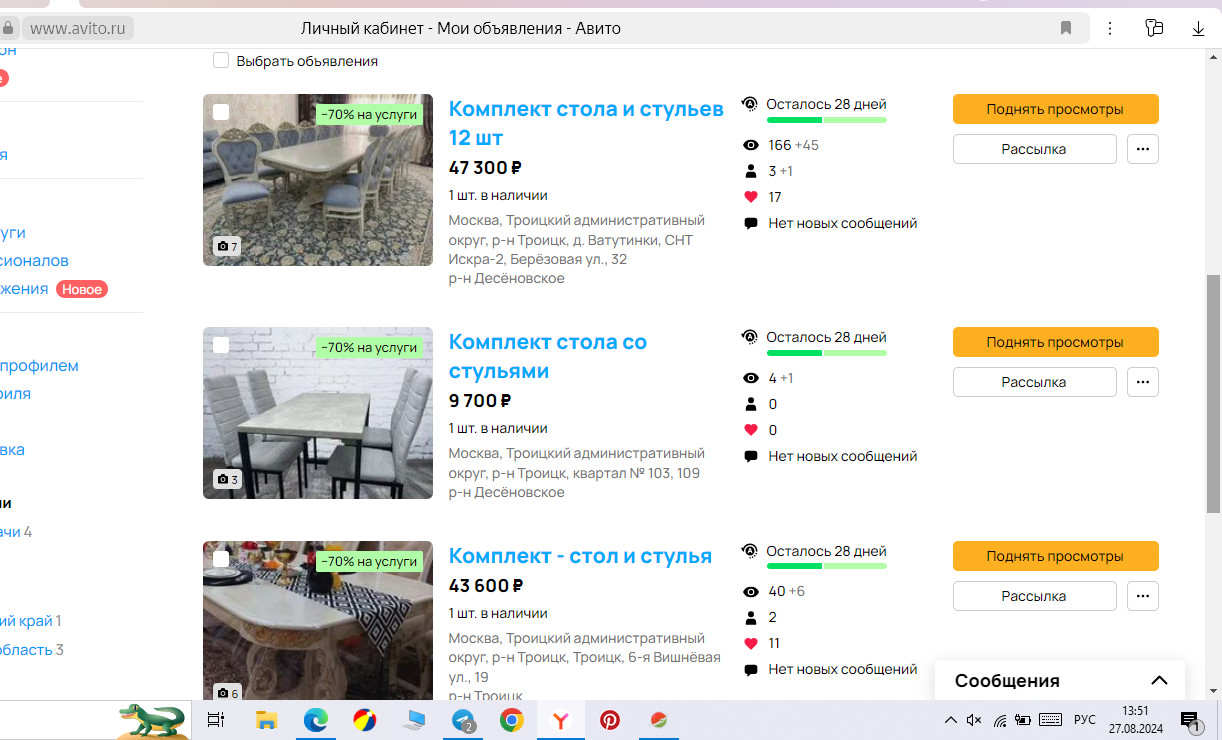Click the gecko widget on the taskbar
This screenshot has width=1222, height=740.
point(152,720)
